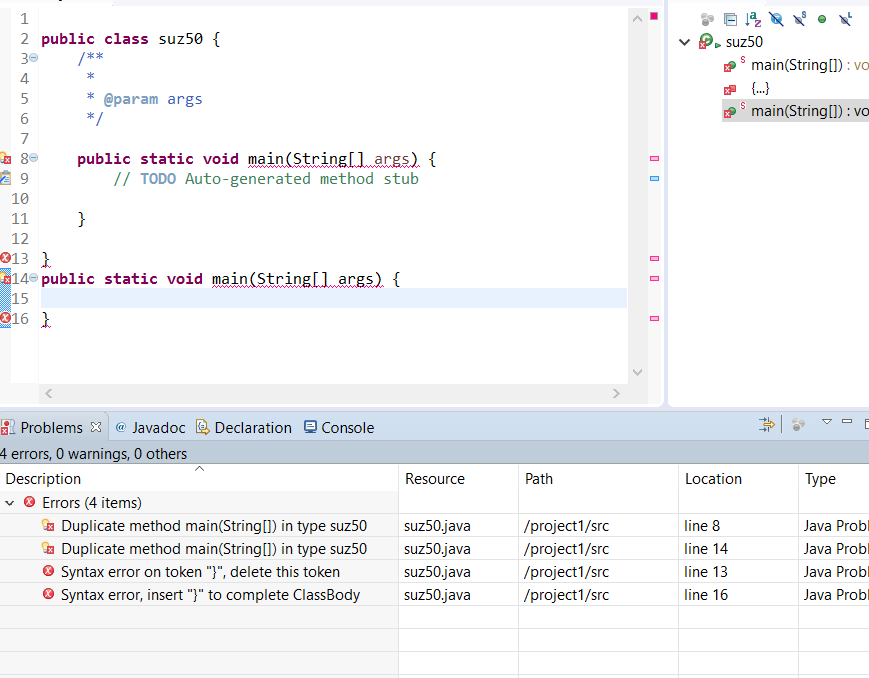This screenshot has height=678, width=869.
Task: Open the Problems view menu dropdown
Action: coord(827,422)
